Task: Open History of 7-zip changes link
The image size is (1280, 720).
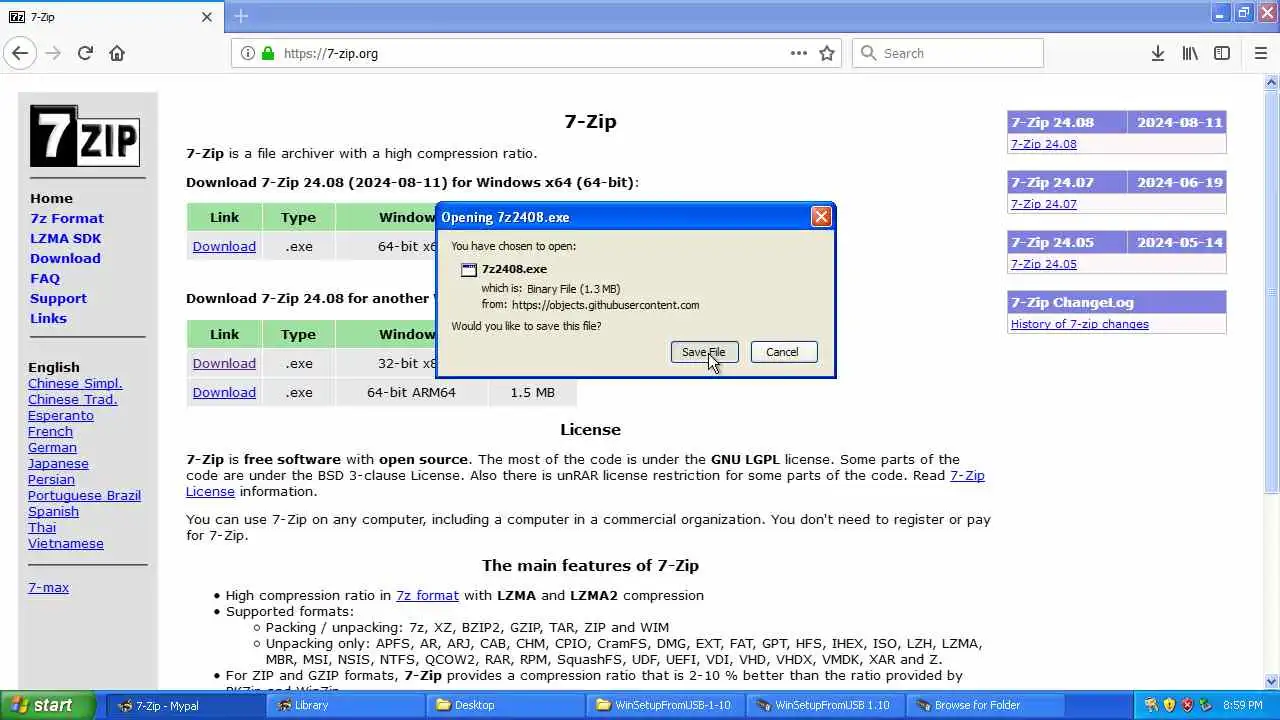Action: 1079,324
